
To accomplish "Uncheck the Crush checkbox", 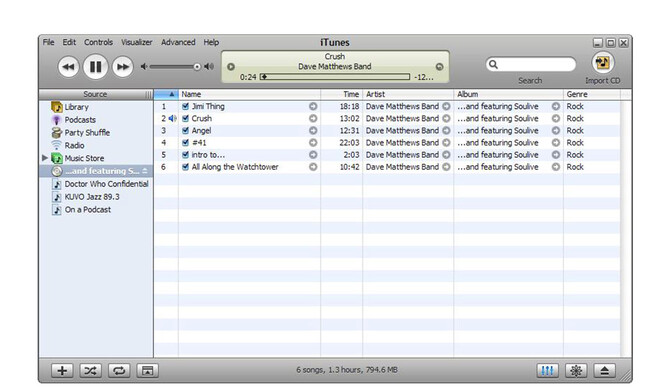I will [x=185, y=118].
